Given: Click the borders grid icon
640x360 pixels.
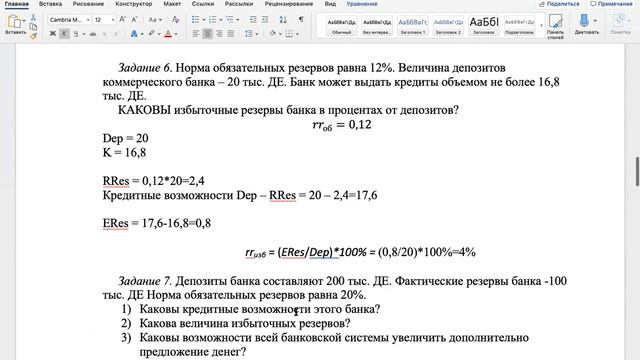Looking at the screenshot, I should point(289,34).
